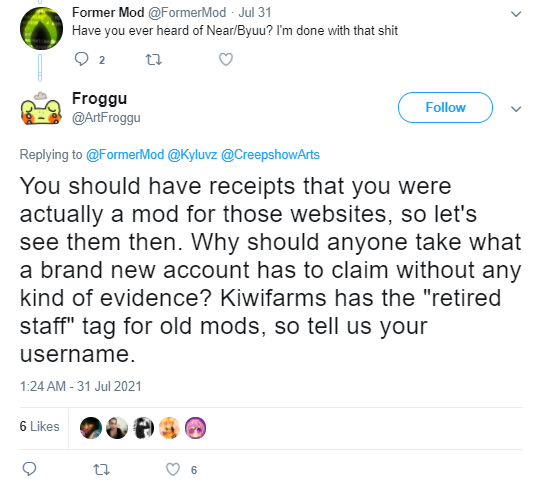View the 6 Likes list

39,427
